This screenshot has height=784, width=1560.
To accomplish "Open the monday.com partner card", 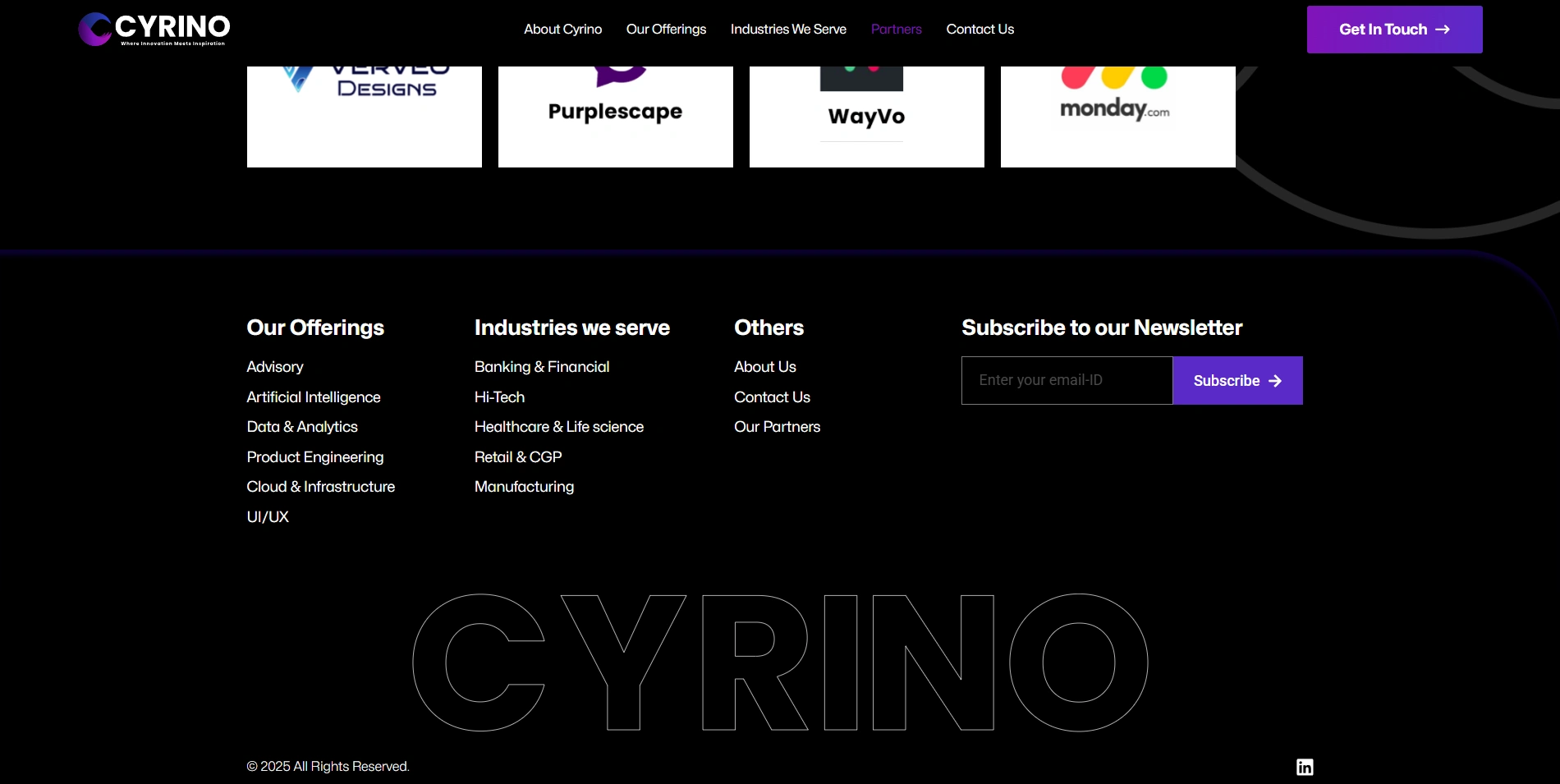I will tap(1118, 117).
